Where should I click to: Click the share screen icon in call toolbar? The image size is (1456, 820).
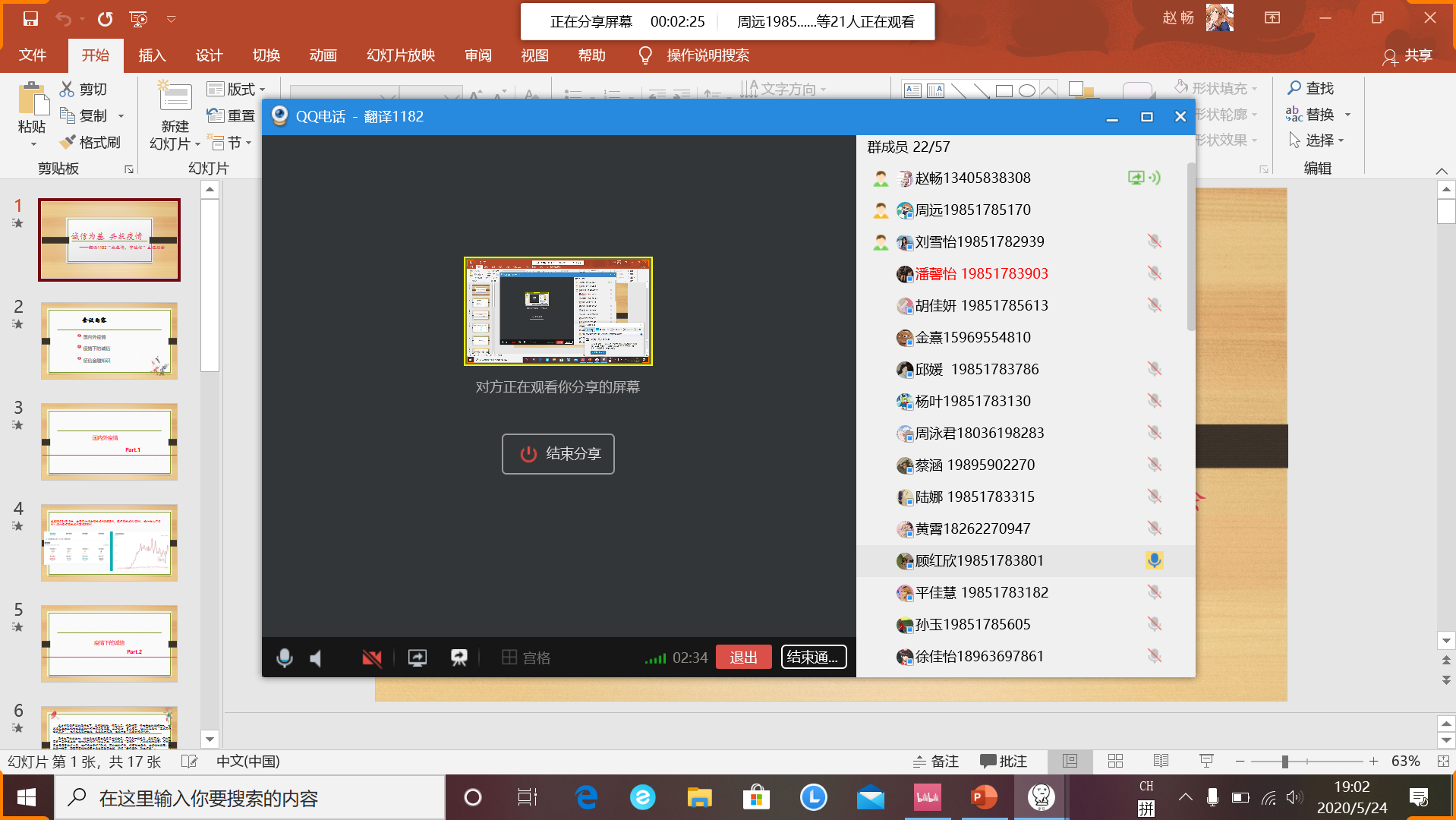(x=418, y=658)
